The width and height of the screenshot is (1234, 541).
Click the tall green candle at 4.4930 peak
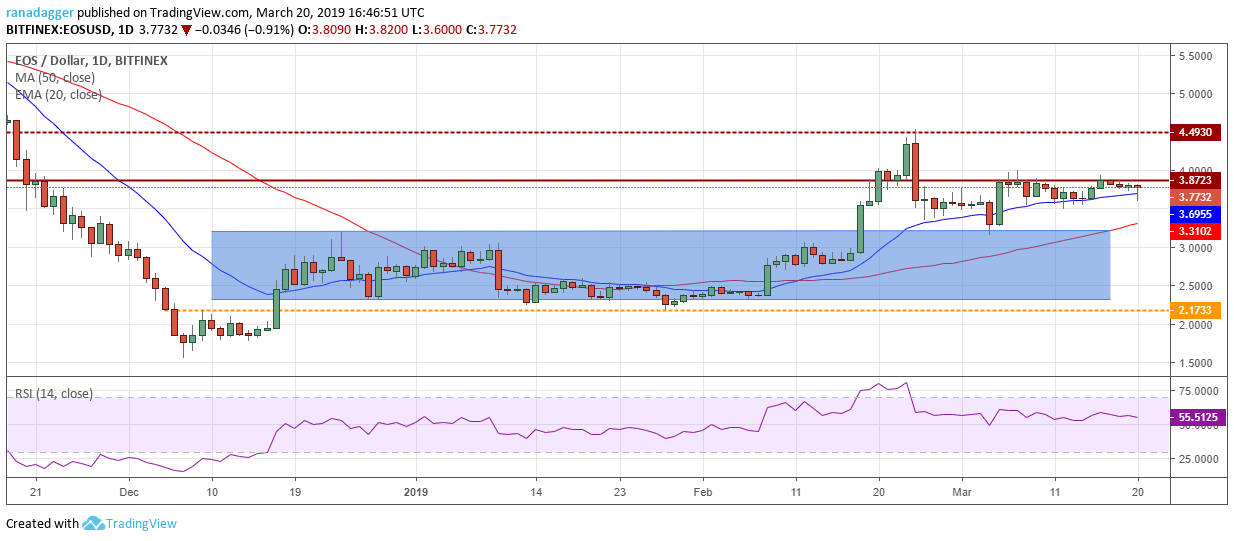click(x=906, y=162)
